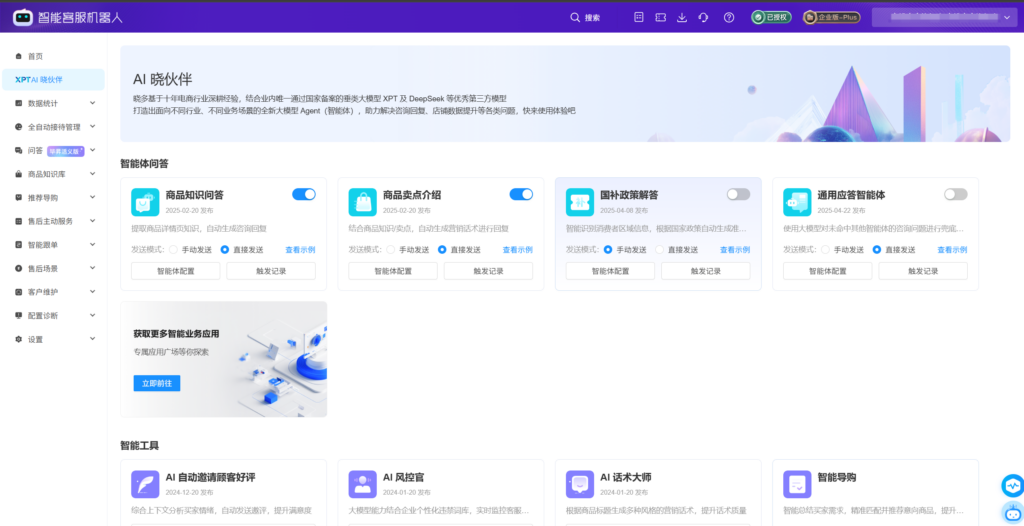Open 智能体配置 for 商品知识问答
1024x526 pixels.
tap(176, 271)
